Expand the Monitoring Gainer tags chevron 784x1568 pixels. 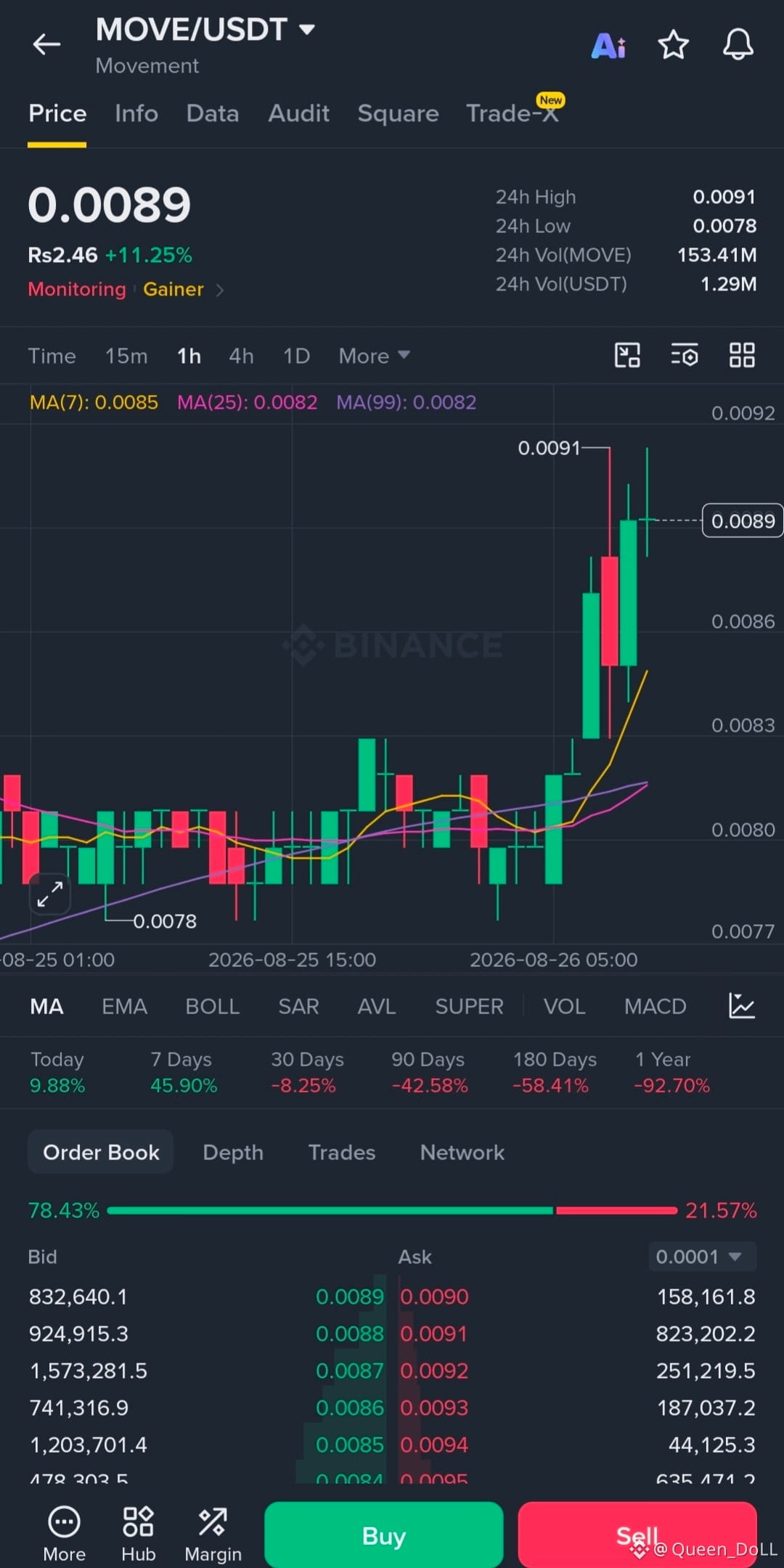coord(220,290)
